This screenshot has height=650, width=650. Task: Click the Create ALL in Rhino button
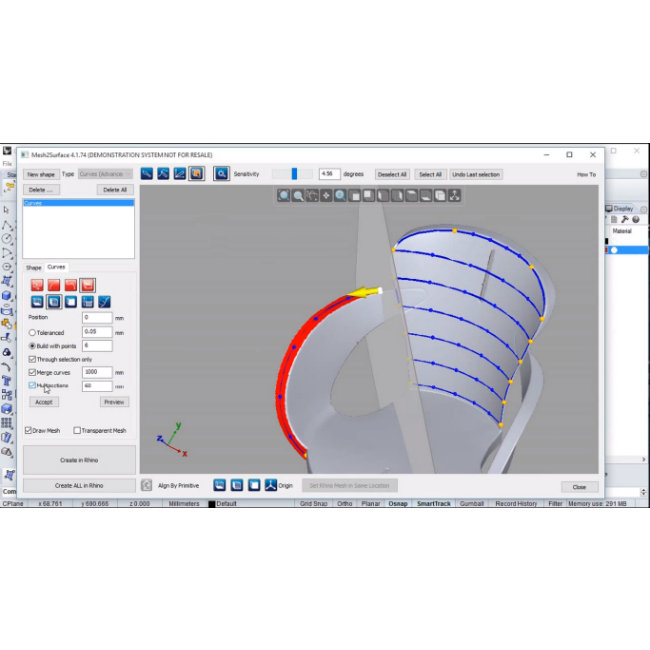point(79,485)
